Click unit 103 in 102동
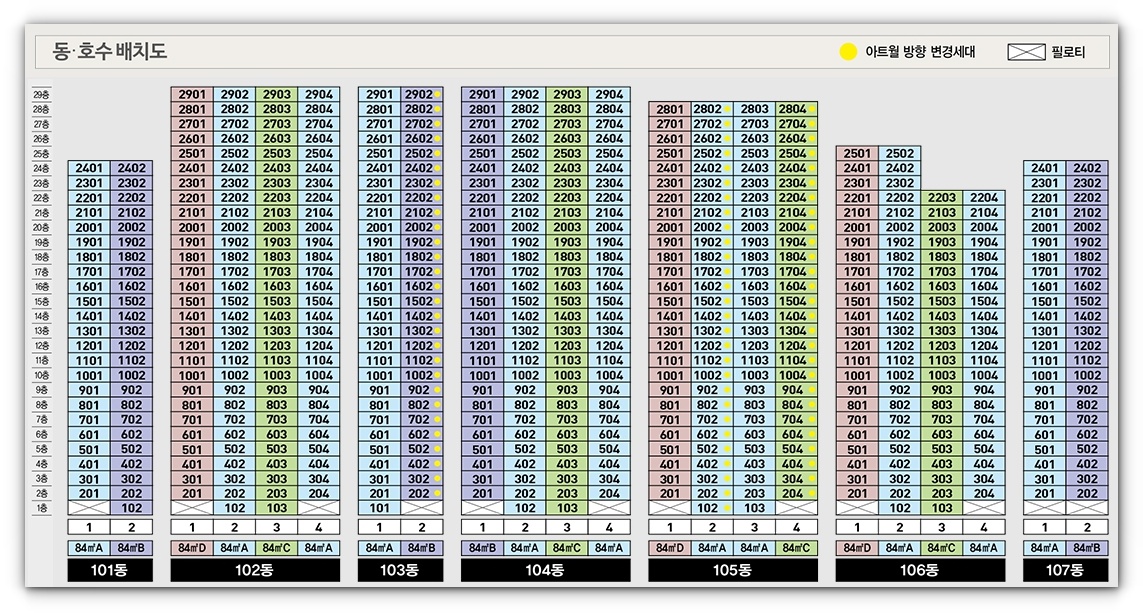Screen dimensions: 1143x613 point(276,508)
